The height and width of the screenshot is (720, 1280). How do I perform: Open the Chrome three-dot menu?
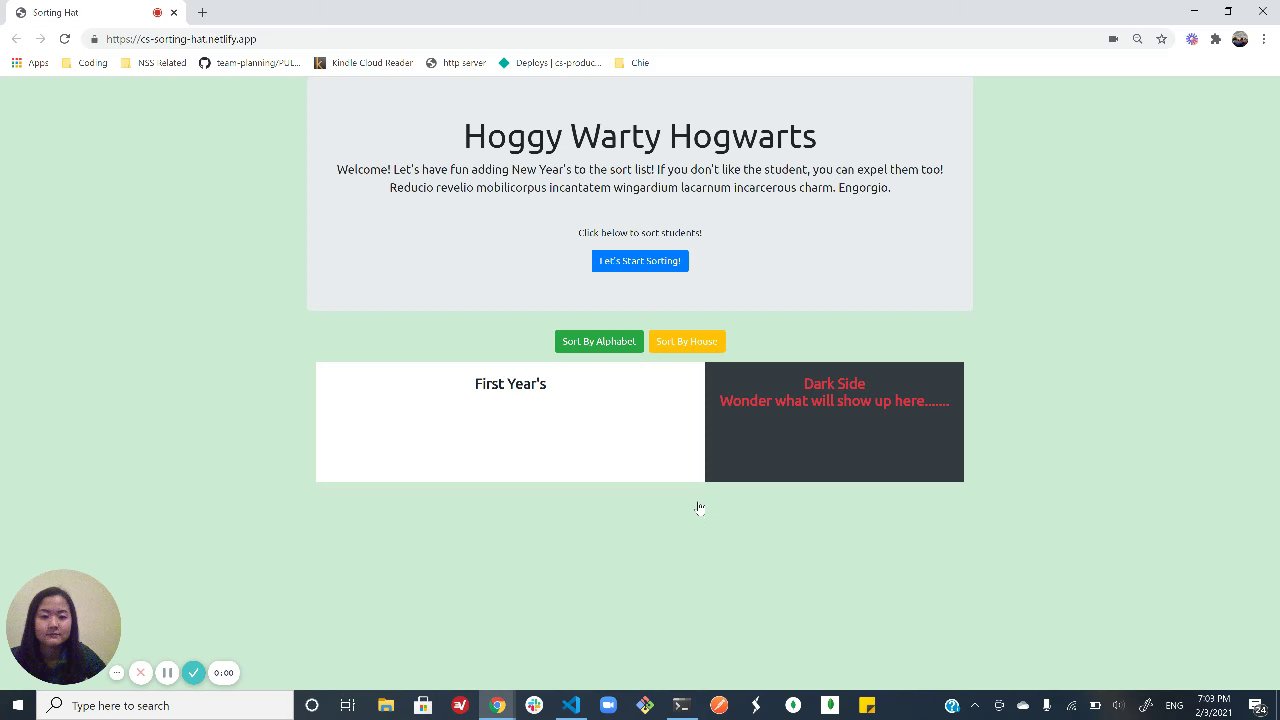[x=1264, y=39]
